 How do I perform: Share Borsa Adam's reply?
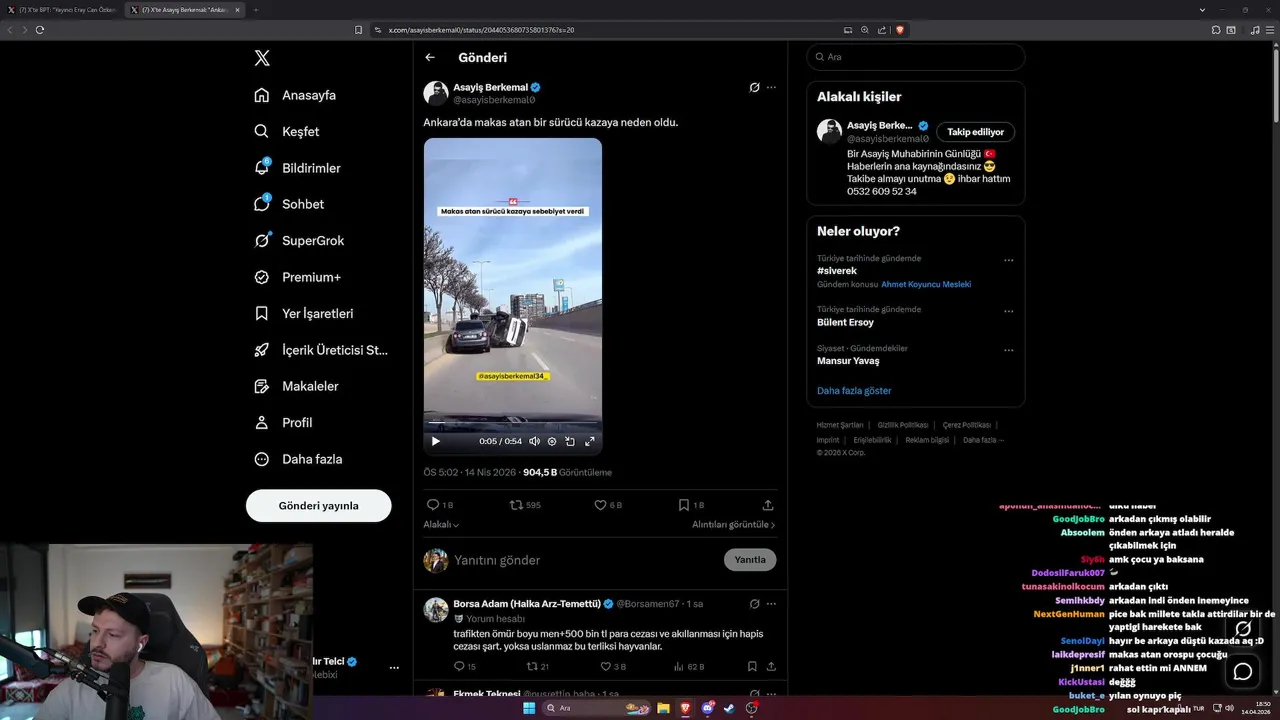pos(771,666)
